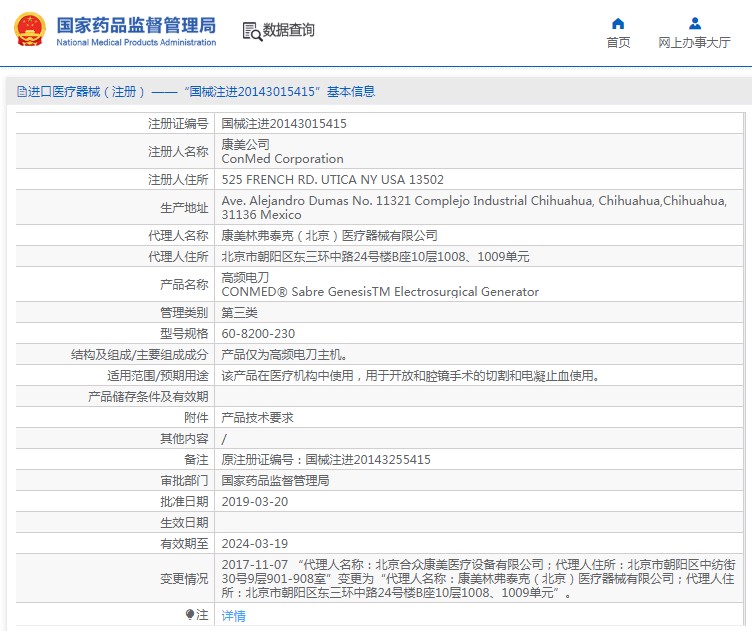The height and width of the screenshot is (631, 752).
Task: Click the 该产品在医疗机构中使用 intended use text
Action: click(x=411, y=375)
